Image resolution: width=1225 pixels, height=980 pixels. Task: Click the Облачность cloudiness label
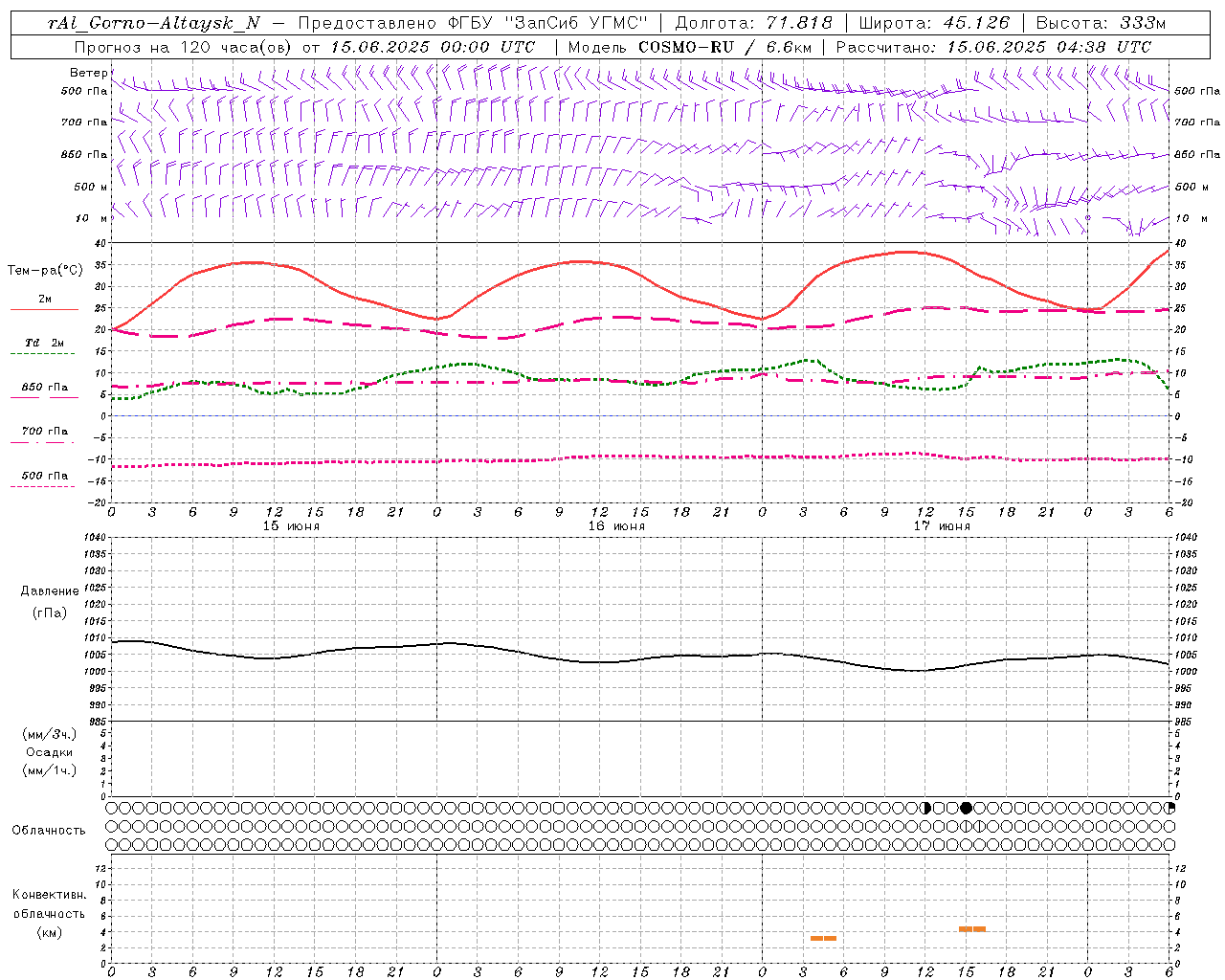tap(48, 830)
